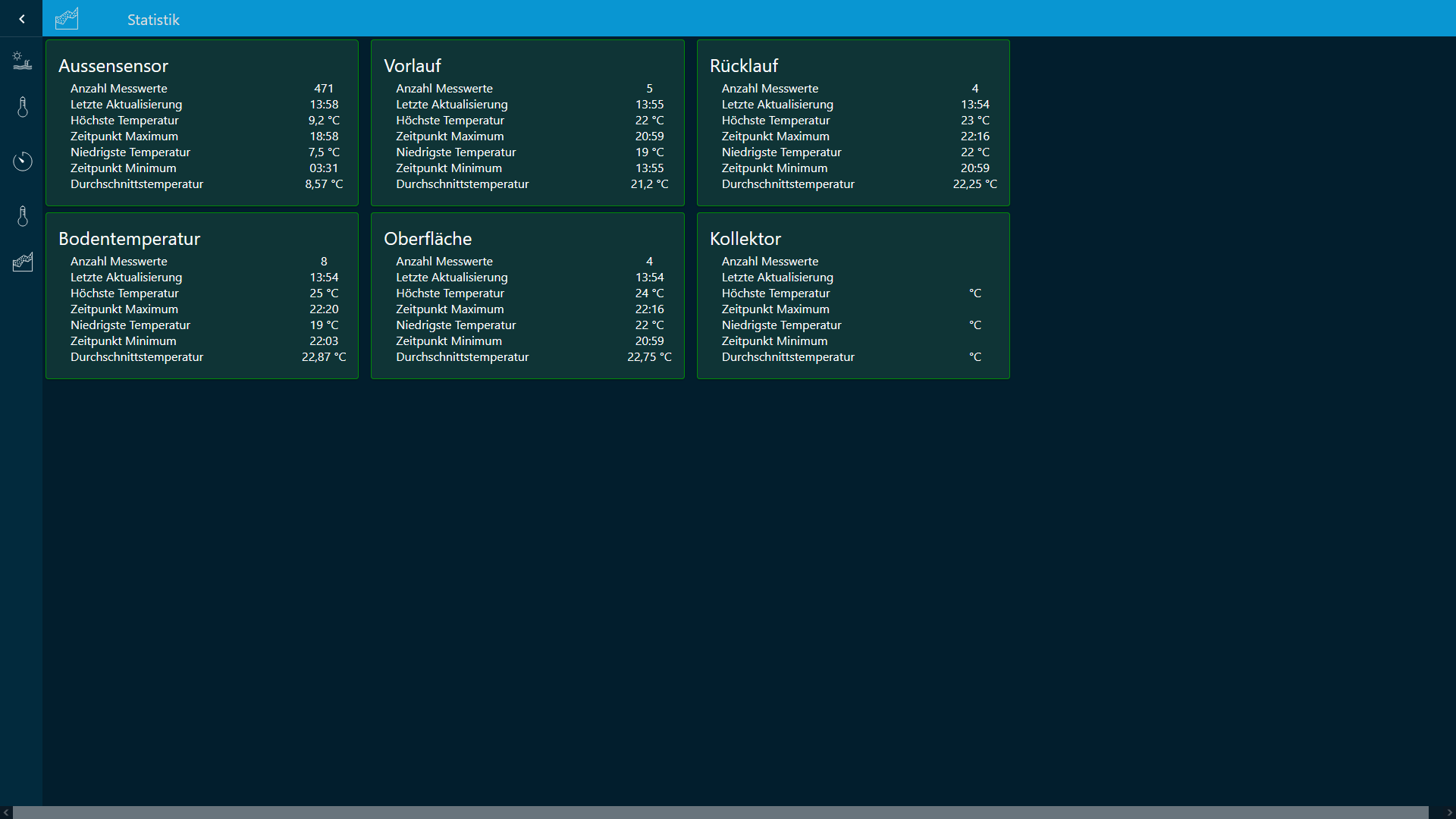Click the Statistik page title
This screenshot has height=819, width=1456.
[x=153, y=20]
